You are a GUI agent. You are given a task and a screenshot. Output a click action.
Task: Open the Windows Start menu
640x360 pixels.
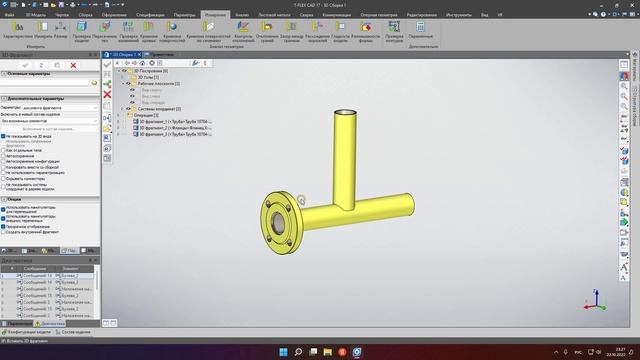[283, 352]
